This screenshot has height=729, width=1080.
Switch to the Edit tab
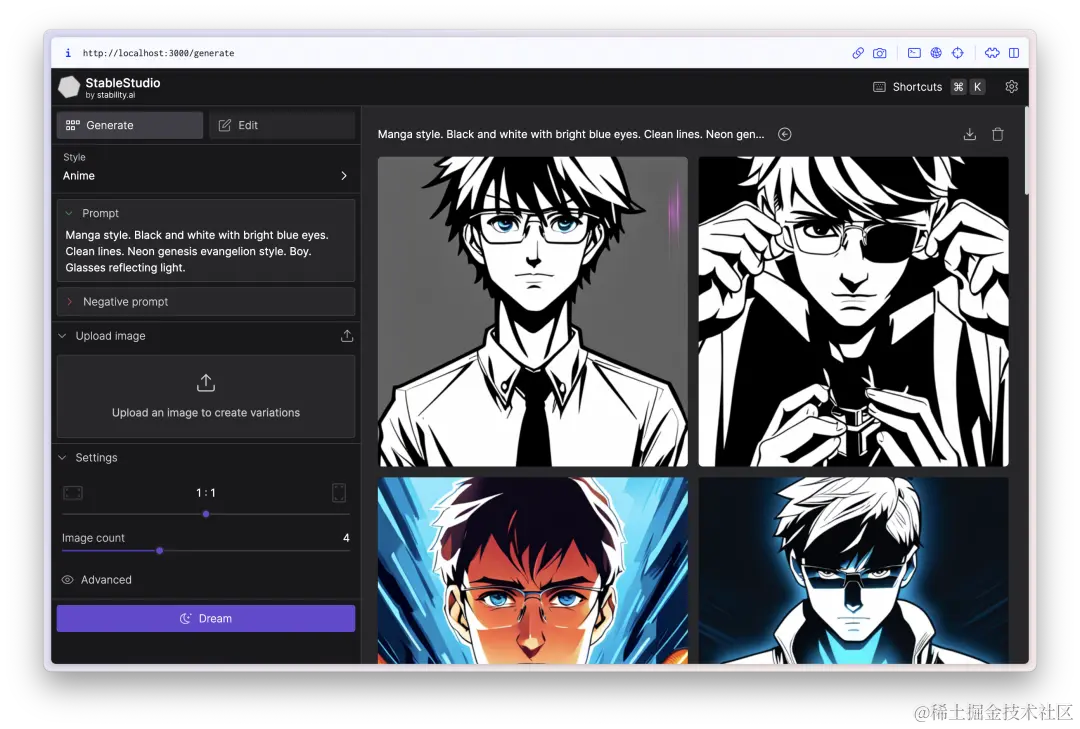tap(282, 125)
